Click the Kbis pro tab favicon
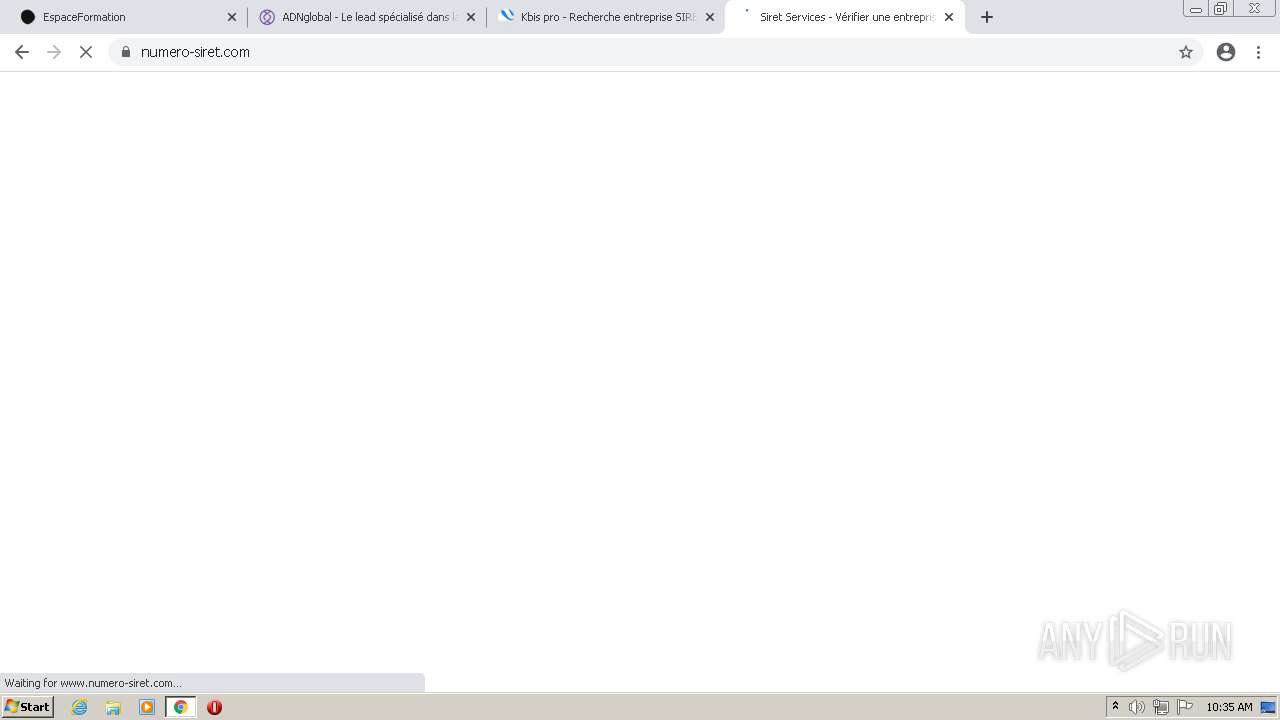Viewport: 1280px width, 720px height. [x=506, y=16]
